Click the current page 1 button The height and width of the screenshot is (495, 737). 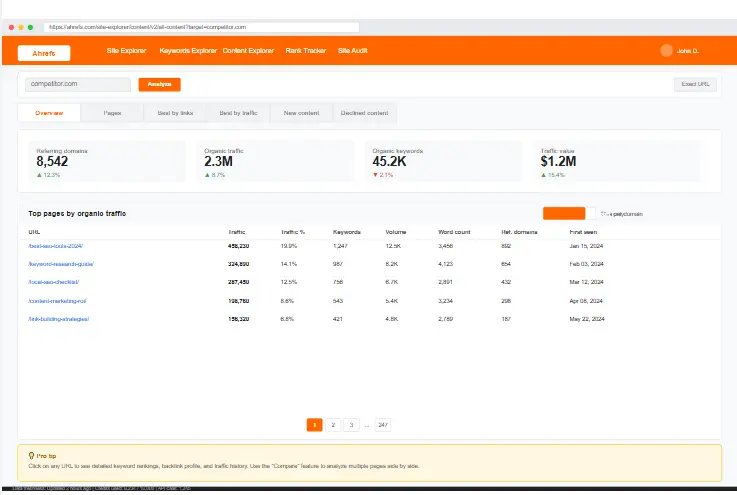(314, 425)
